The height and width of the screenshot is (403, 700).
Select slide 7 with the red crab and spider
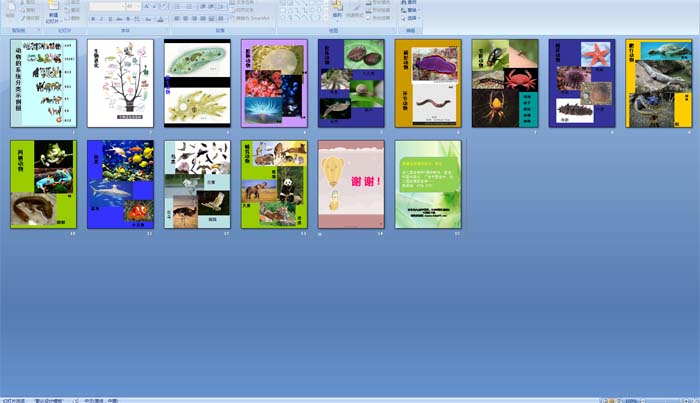(x=505, y=83)
